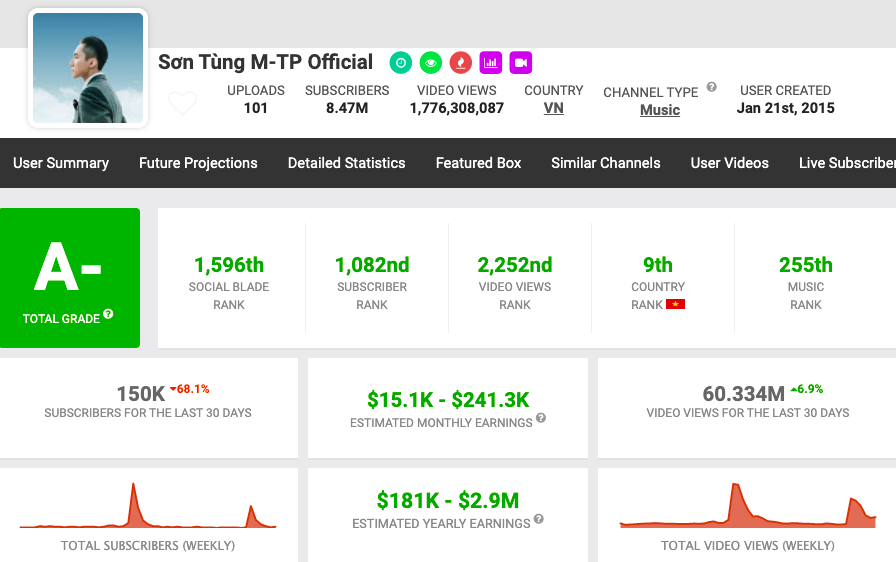Click the help icon next to Channel Type
The width and height of the screenshot is (896, 562).
711,87
